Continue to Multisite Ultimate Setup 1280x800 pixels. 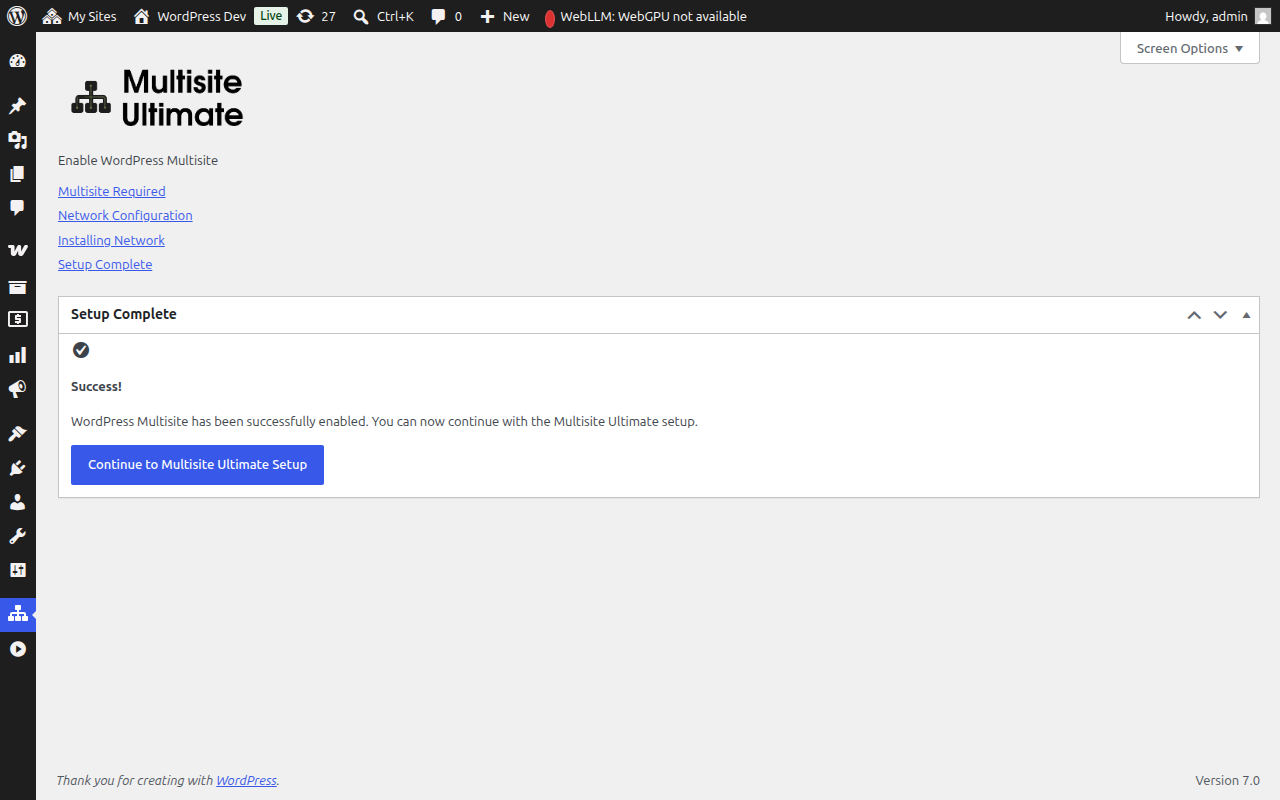coord(197,465)
